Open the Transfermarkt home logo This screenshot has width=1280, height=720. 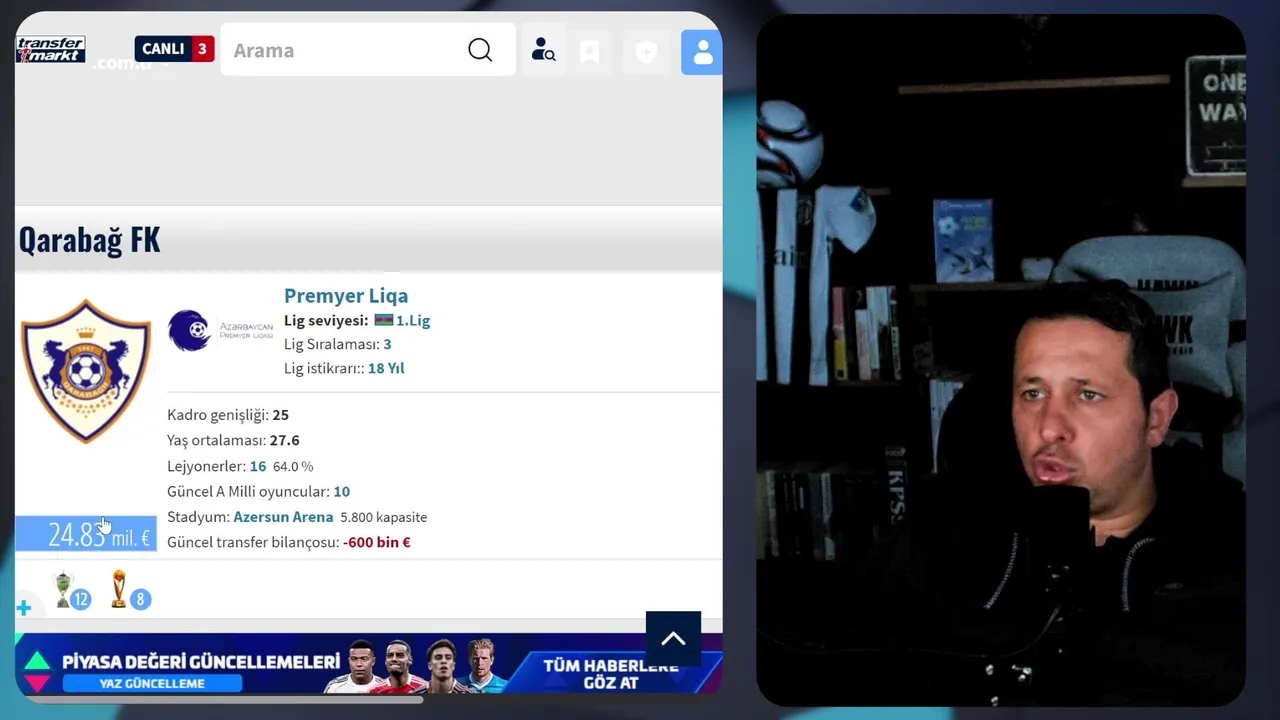click(x=50, y=49)
